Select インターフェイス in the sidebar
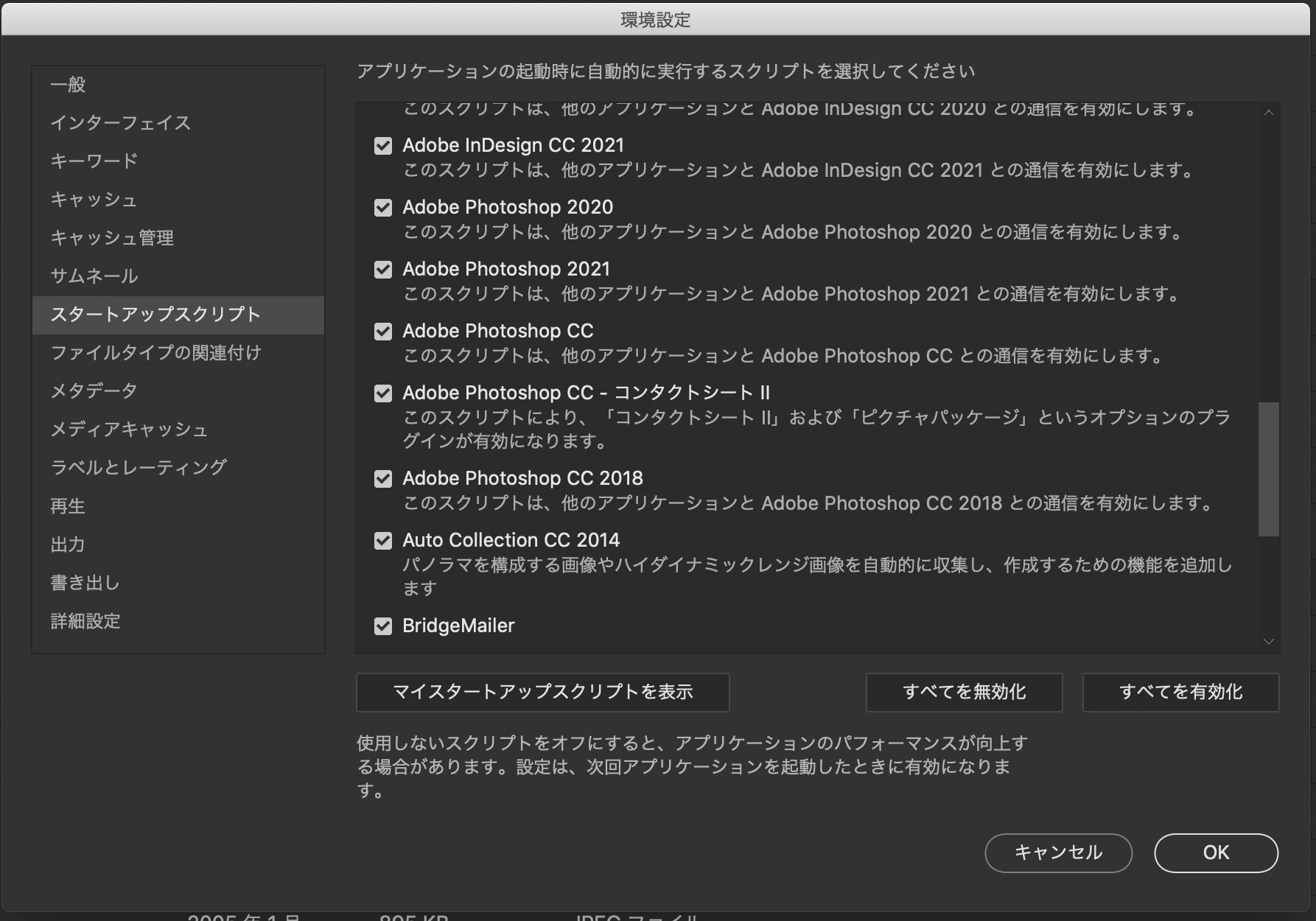 tap(178, 123)
